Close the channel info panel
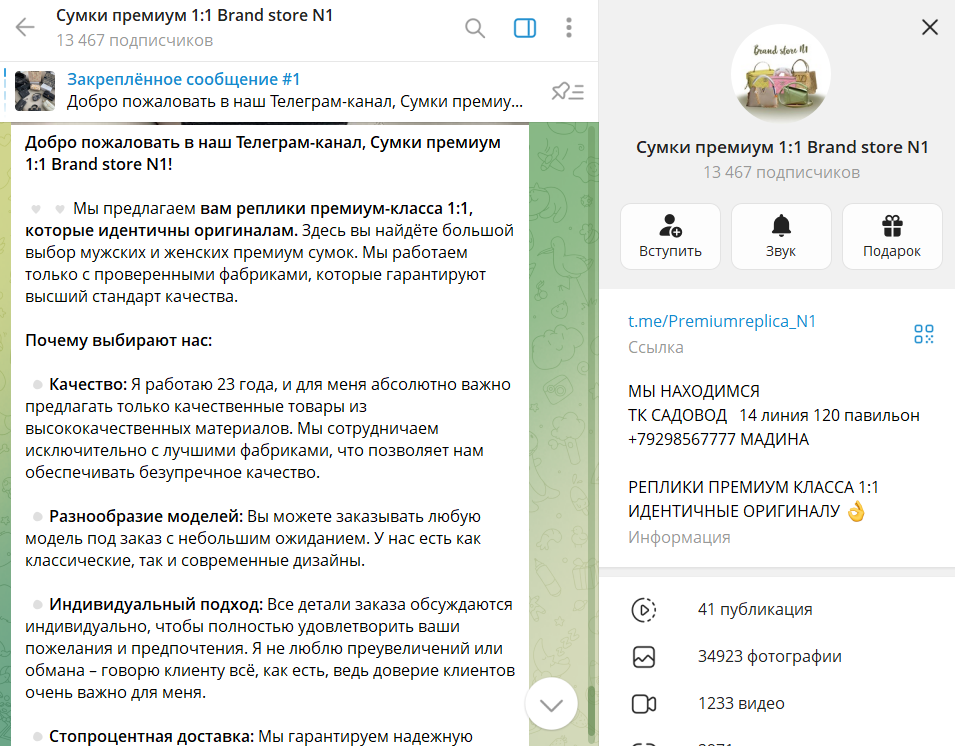Screen dimensions: 955x746 pyautogui.click(x=929, y=27)
